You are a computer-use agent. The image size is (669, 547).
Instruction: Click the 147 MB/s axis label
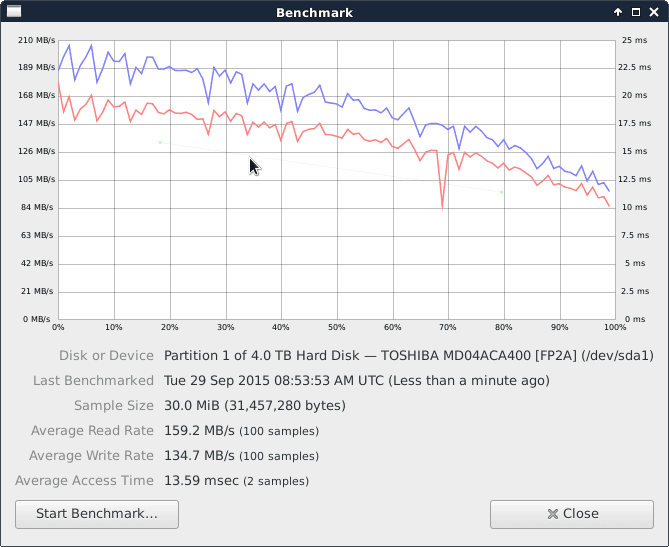[37, 123]
